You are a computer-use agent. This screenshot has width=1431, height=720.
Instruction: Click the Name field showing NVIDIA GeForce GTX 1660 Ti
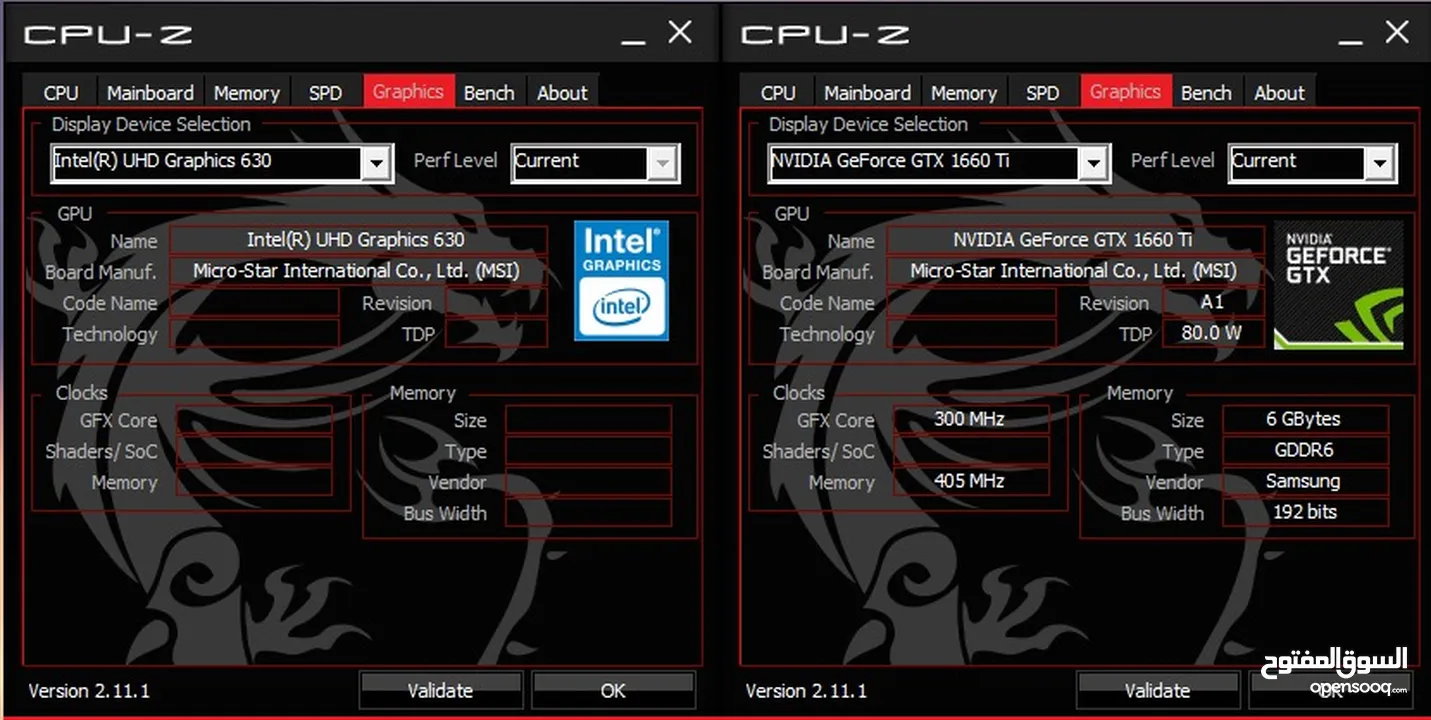(x=1075, y=240)
